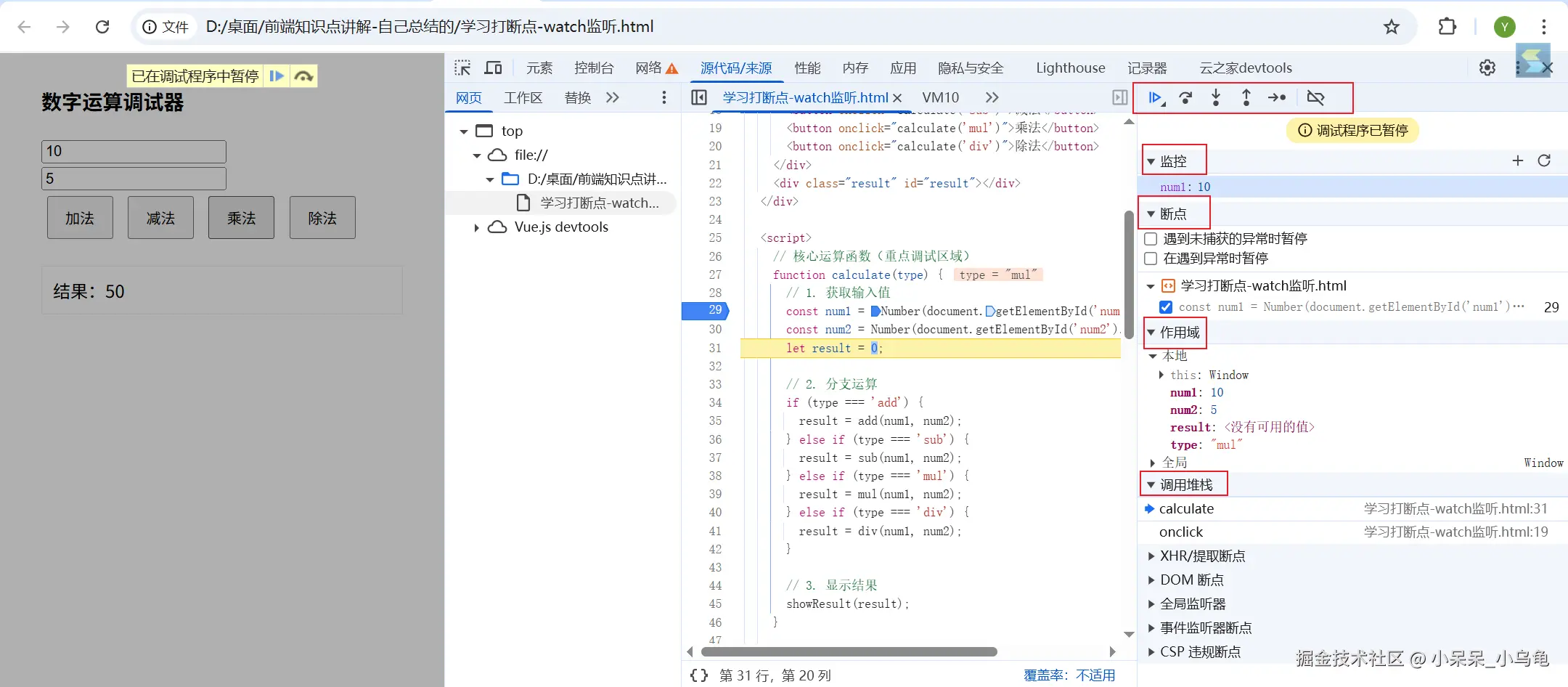Expand the DOM 断点 section
1568x687 pixels.
[1151, 580]
